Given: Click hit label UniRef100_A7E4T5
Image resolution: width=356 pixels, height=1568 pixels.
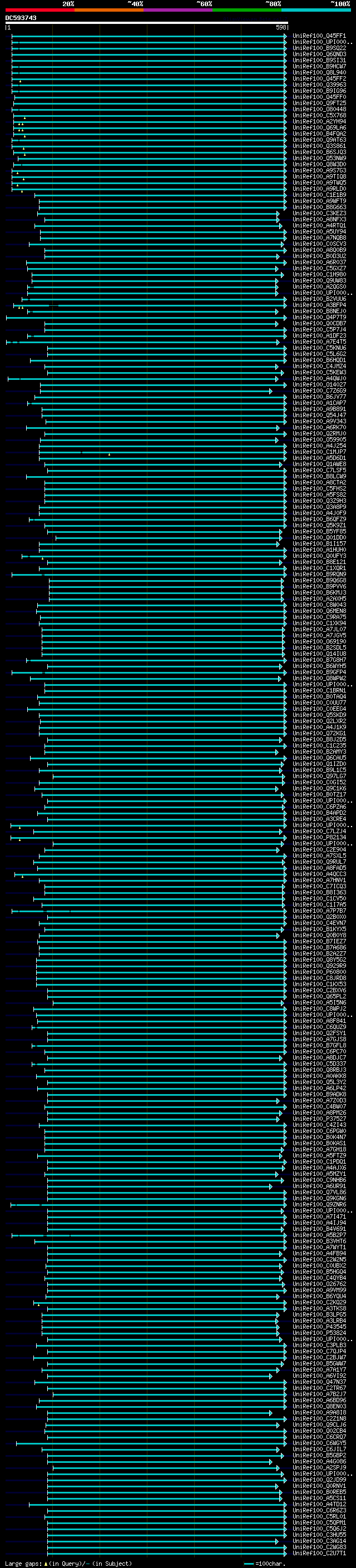Looking at the screenshot, I should (319, 342).
